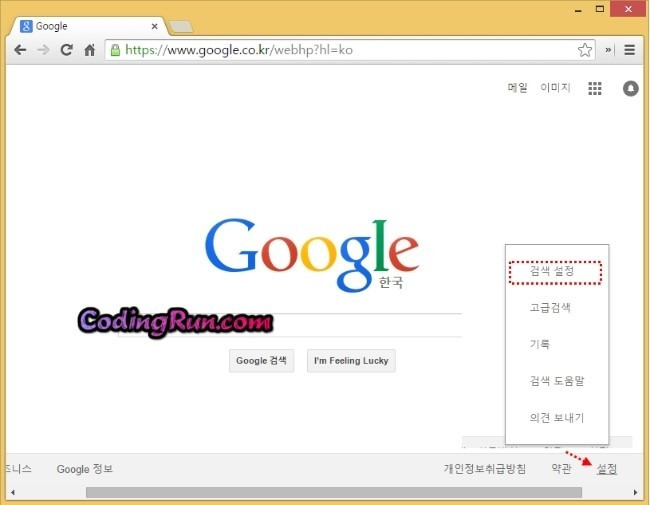Click the forward navigation arrow
The height and width of the screenshot is (505, 650).
pos(43,50)
